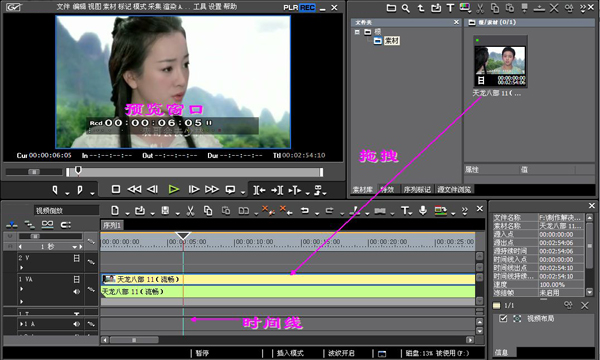Click the Rewind button
Image resolution: width=600 pixels, height=360 pixels.
point(134,189)
